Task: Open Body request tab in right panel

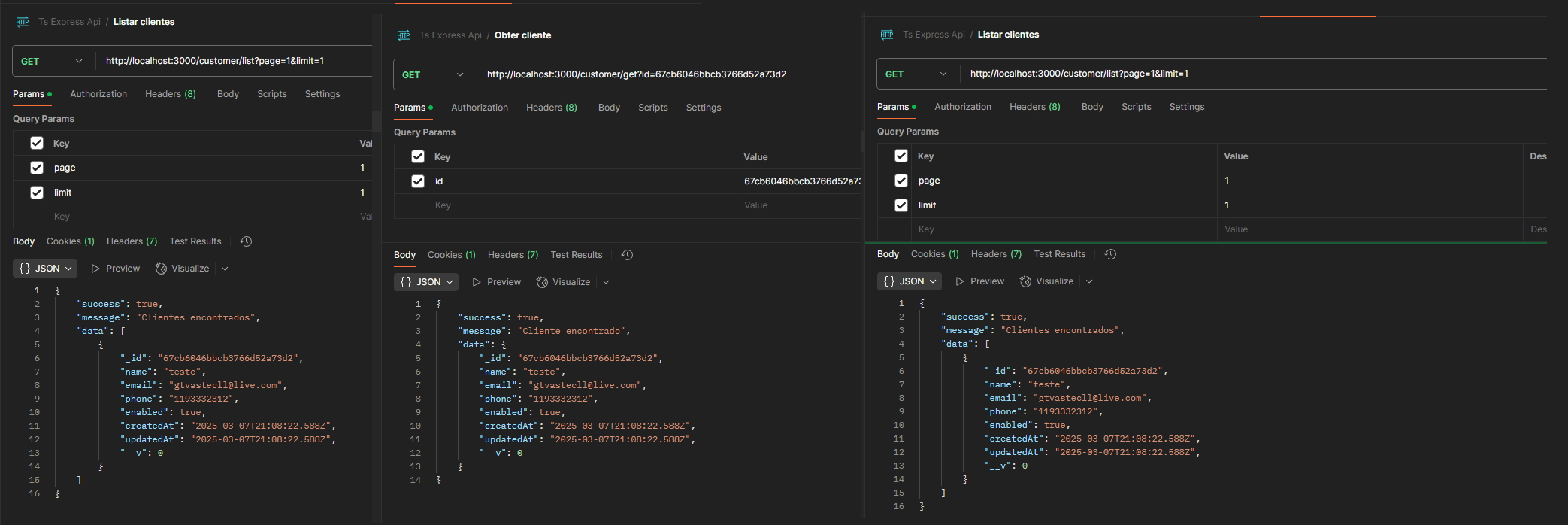Action: click(1092, 107)
